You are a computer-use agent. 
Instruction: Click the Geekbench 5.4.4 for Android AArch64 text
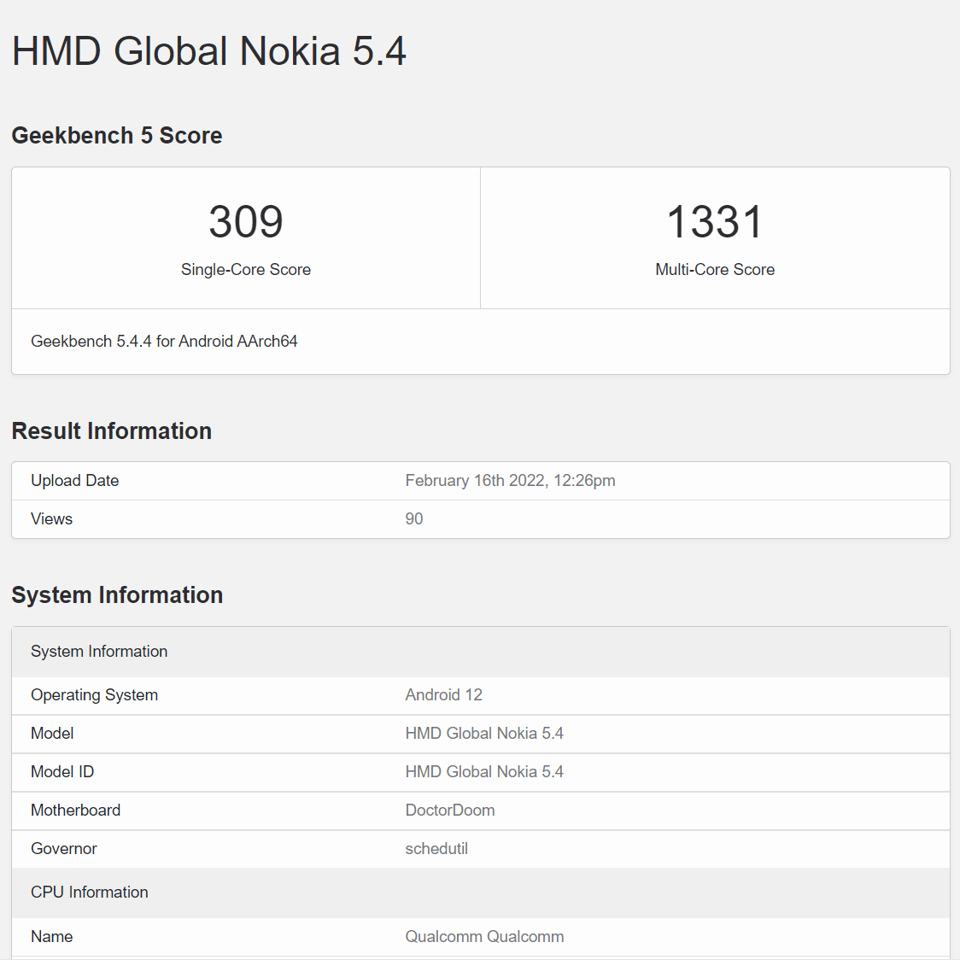[166, 341]
